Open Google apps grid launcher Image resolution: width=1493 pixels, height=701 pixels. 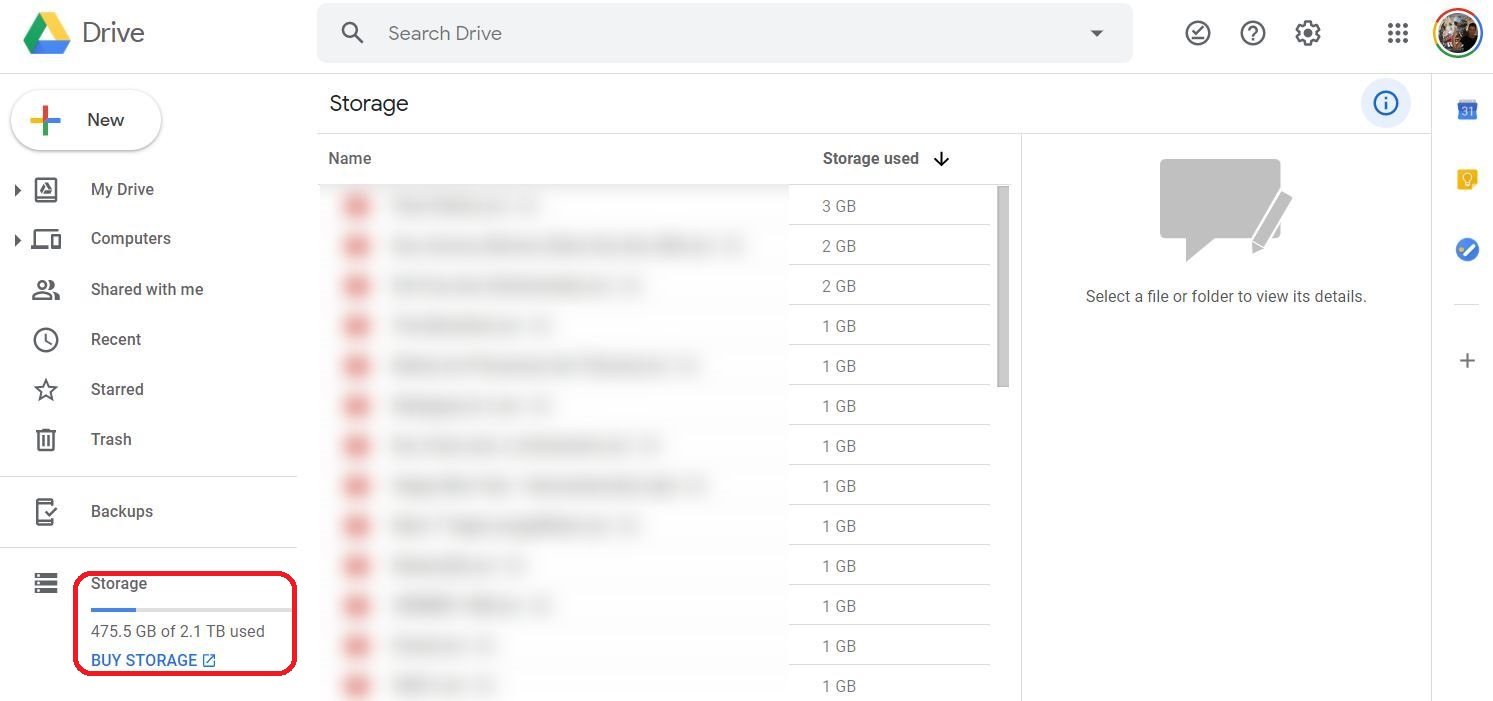tap(1397, 33)
